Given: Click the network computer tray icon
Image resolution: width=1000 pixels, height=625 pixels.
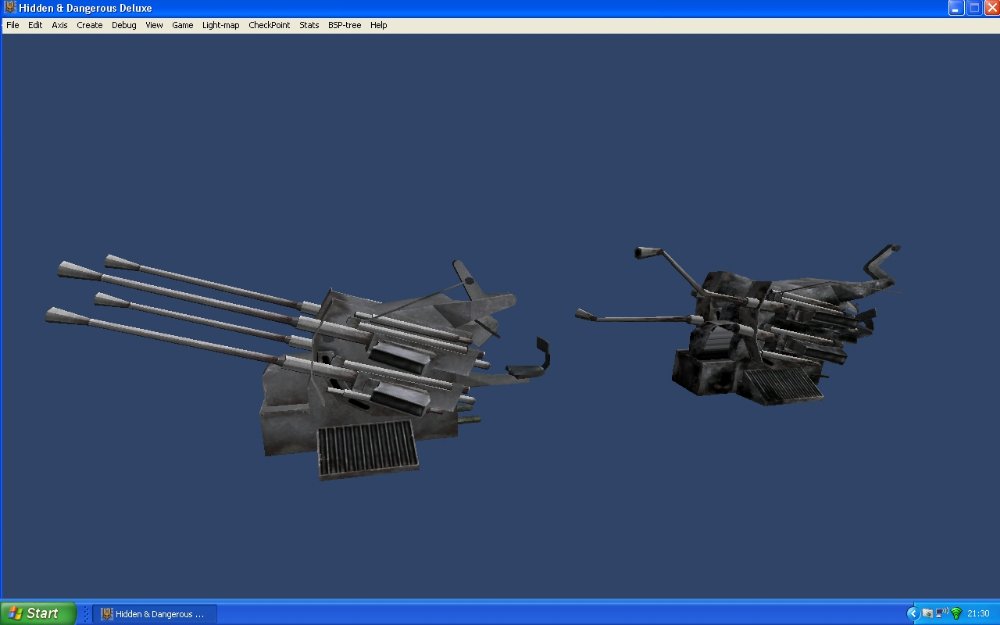Looking at the screenshot, I should (x=941, y=614).
